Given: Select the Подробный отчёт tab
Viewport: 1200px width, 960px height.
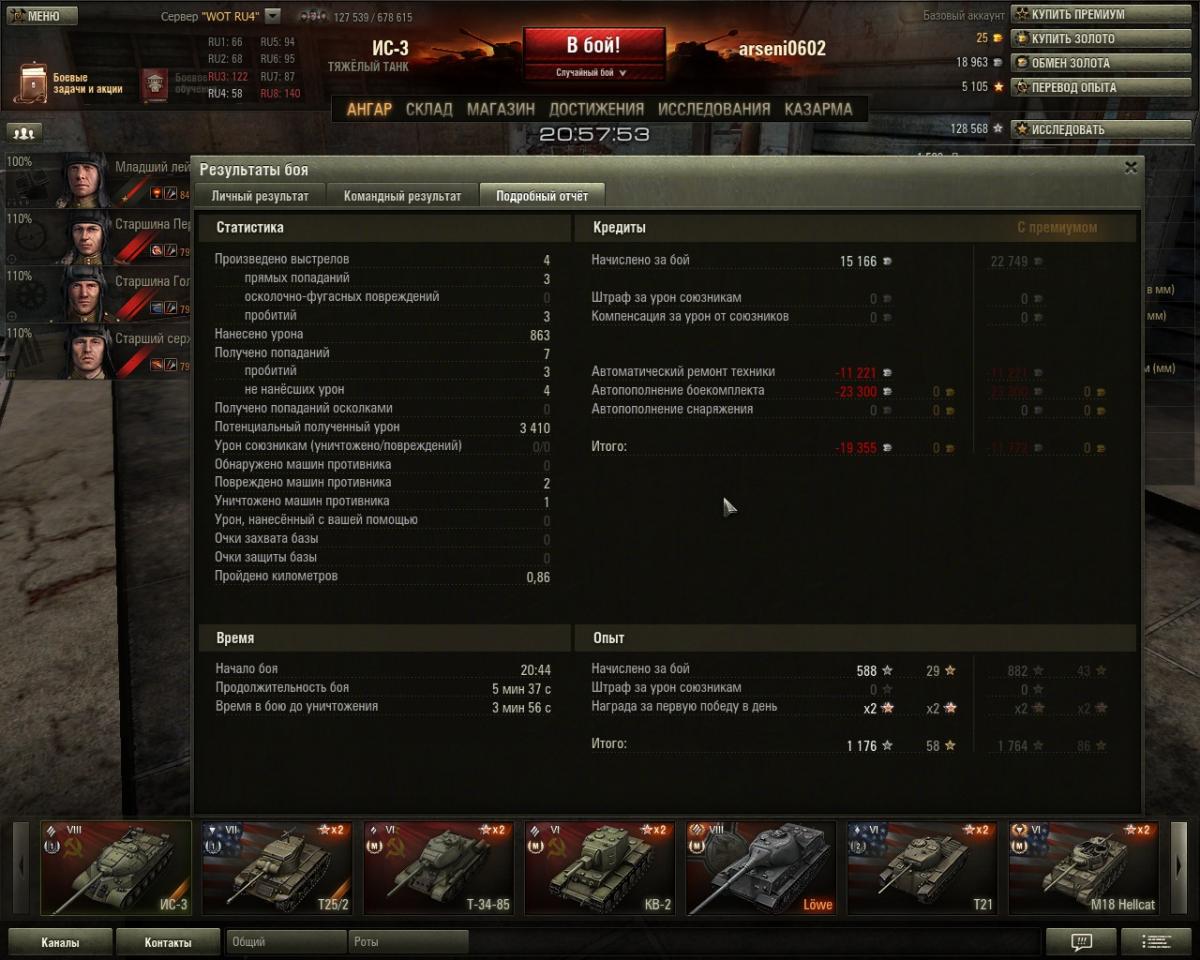Looking at the screenshot, I should pos(542,196).
